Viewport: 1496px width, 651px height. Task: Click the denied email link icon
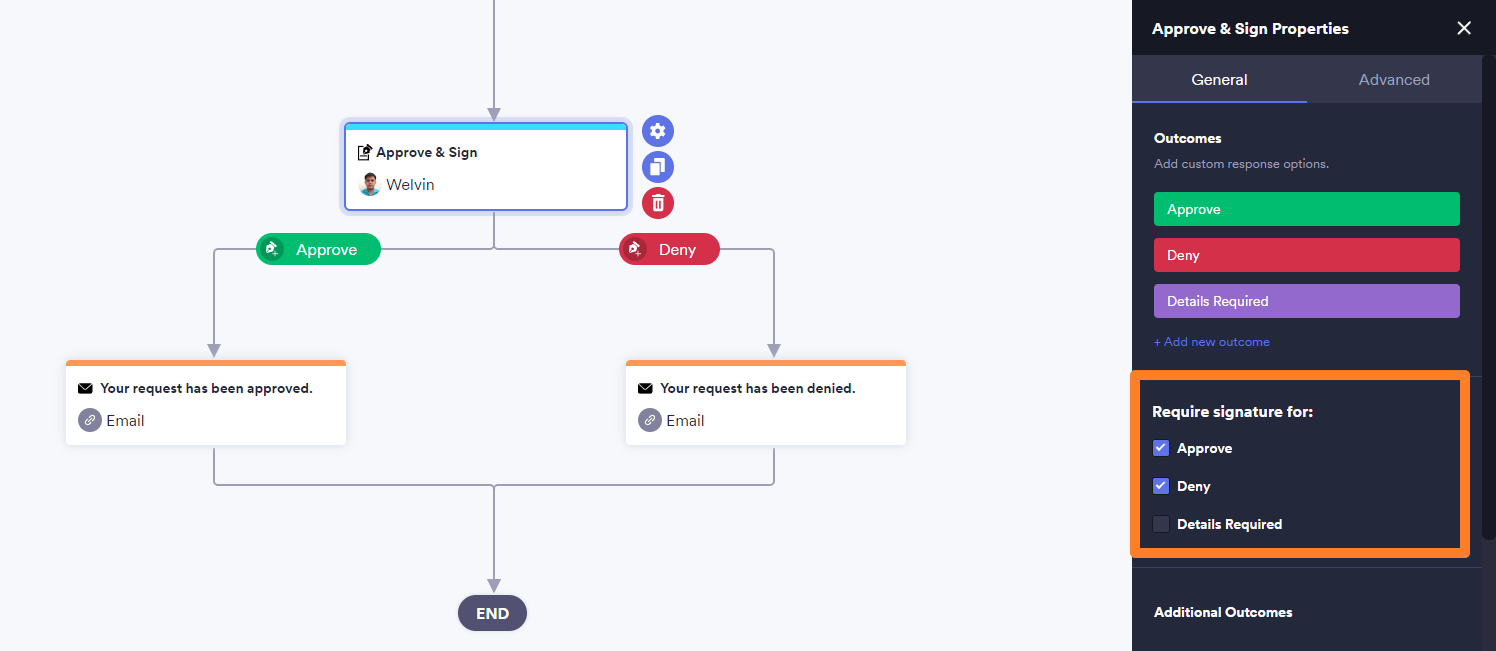650,420
